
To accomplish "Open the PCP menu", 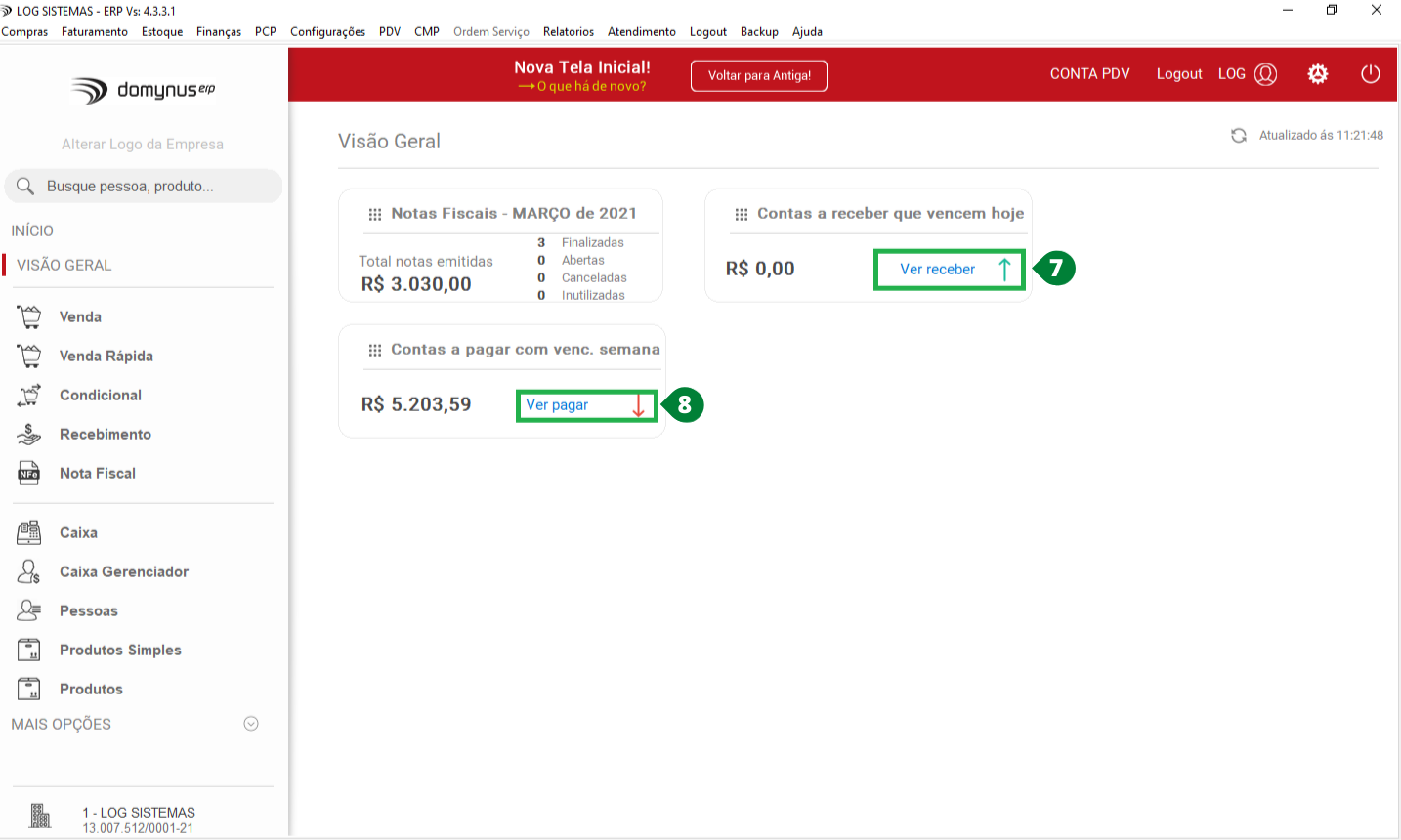I will [266, 31].
